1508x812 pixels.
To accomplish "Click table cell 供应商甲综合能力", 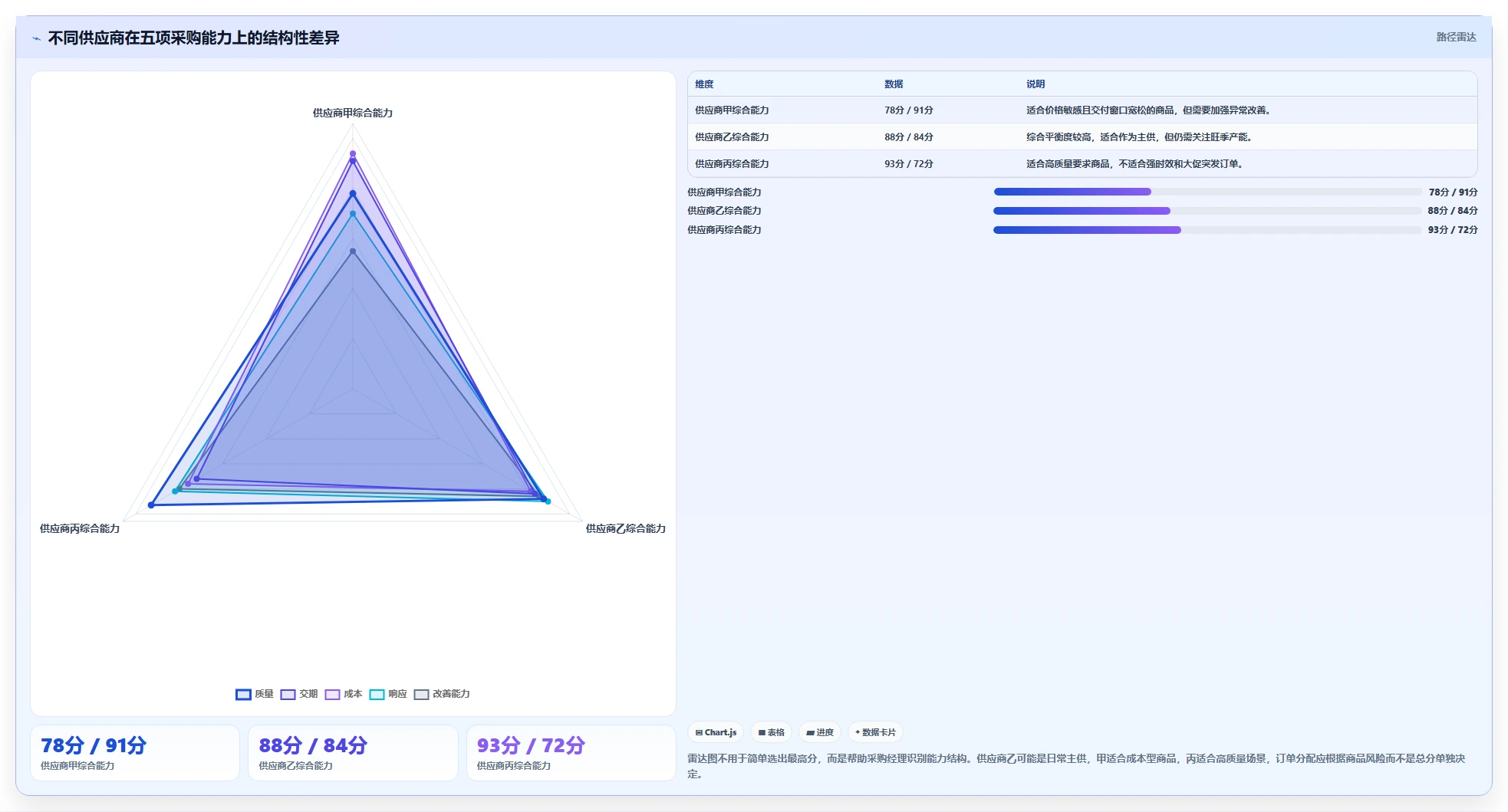I will 732,110.
